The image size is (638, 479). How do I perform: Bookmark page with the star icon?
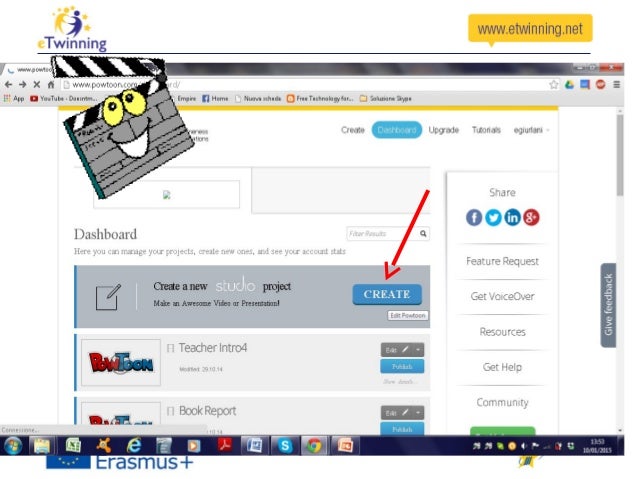(554, 85)
